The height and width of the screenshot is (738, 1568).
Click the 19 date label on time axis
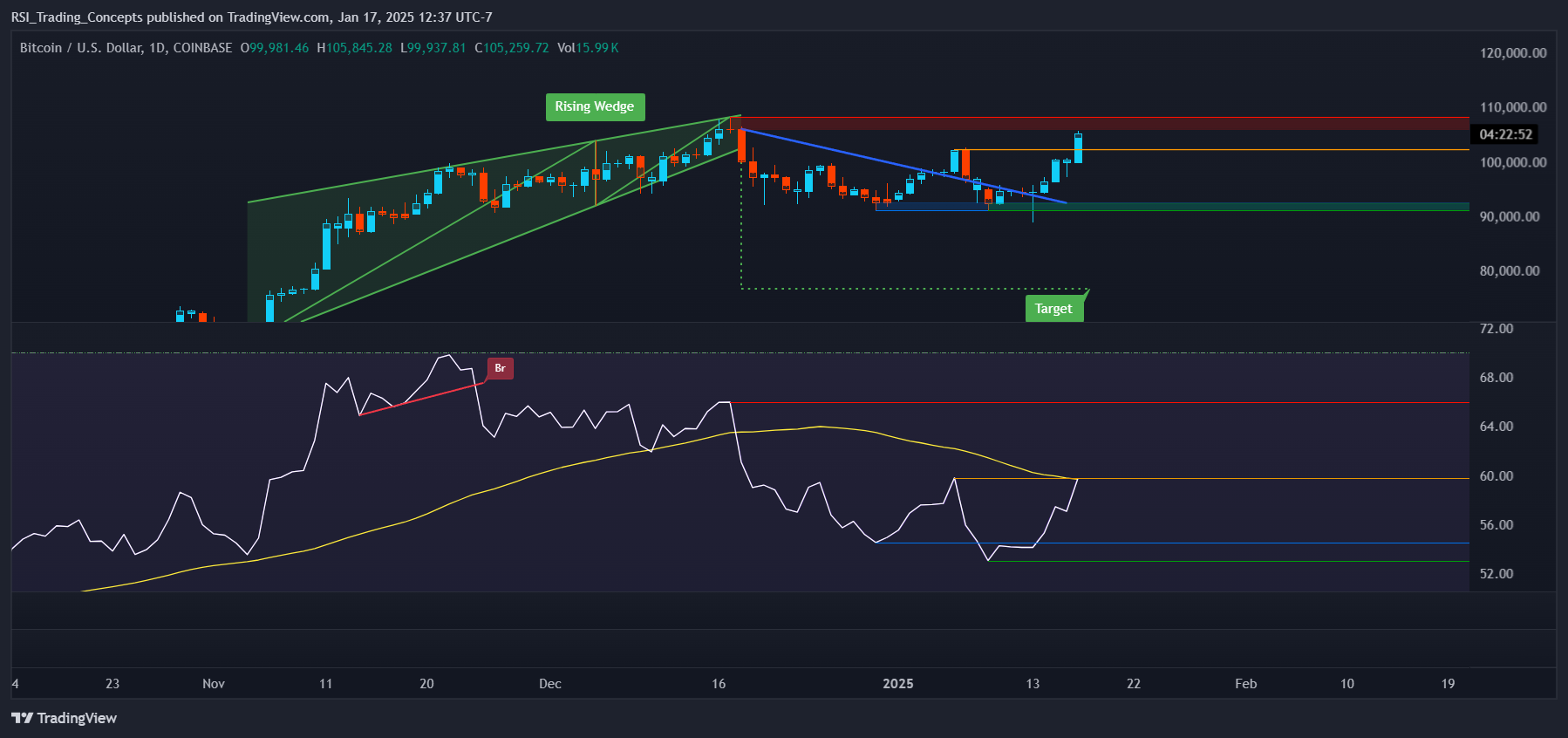tap(1449, 684)
